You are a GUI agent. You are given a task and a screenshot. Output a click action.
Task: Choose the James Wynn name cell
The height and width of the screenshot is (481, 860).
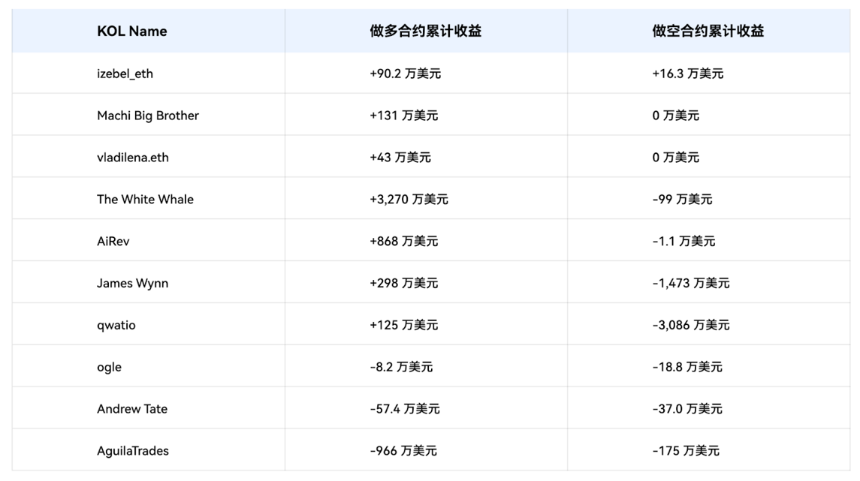[132, 283]
